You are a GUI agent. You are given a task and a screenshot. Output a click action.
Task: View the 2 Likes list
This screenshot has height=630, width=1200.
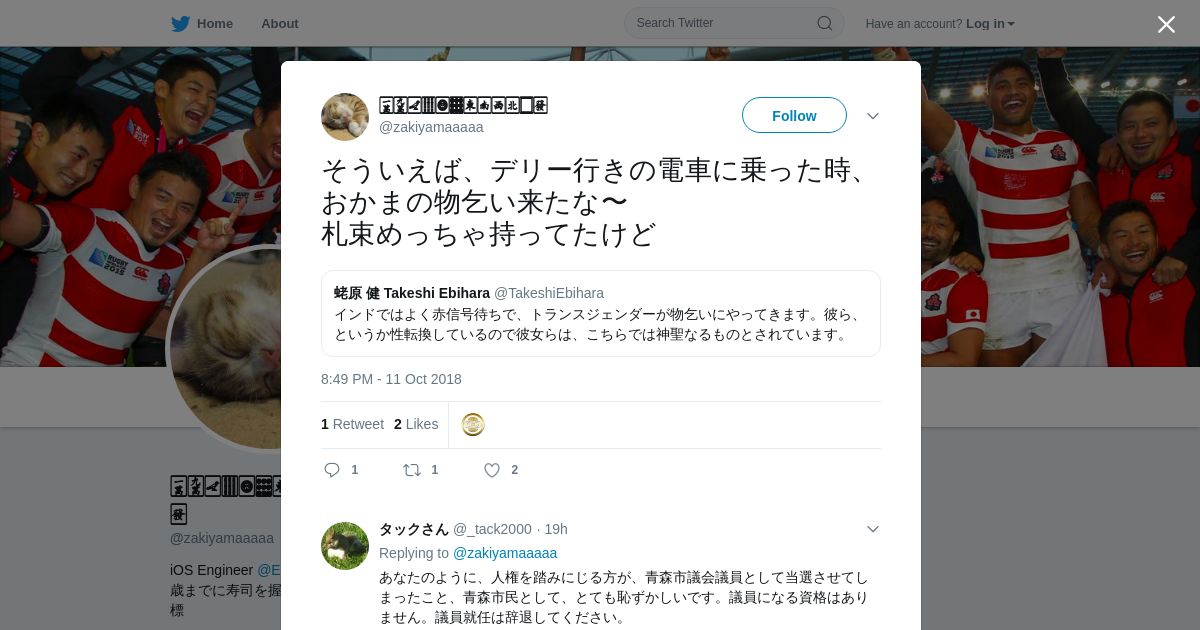coord(416,424)
